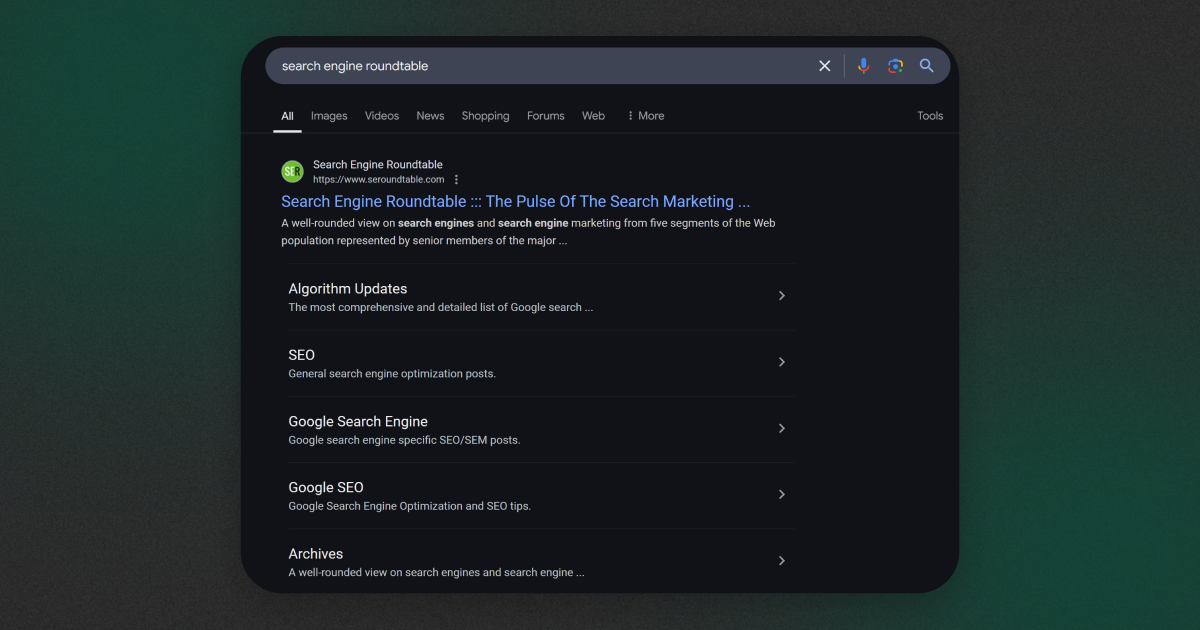Click 'Google search engine specific SEO/SEM posts.' text
Viewport: 1200px width, 630px height.
click(x=404, y=440)
